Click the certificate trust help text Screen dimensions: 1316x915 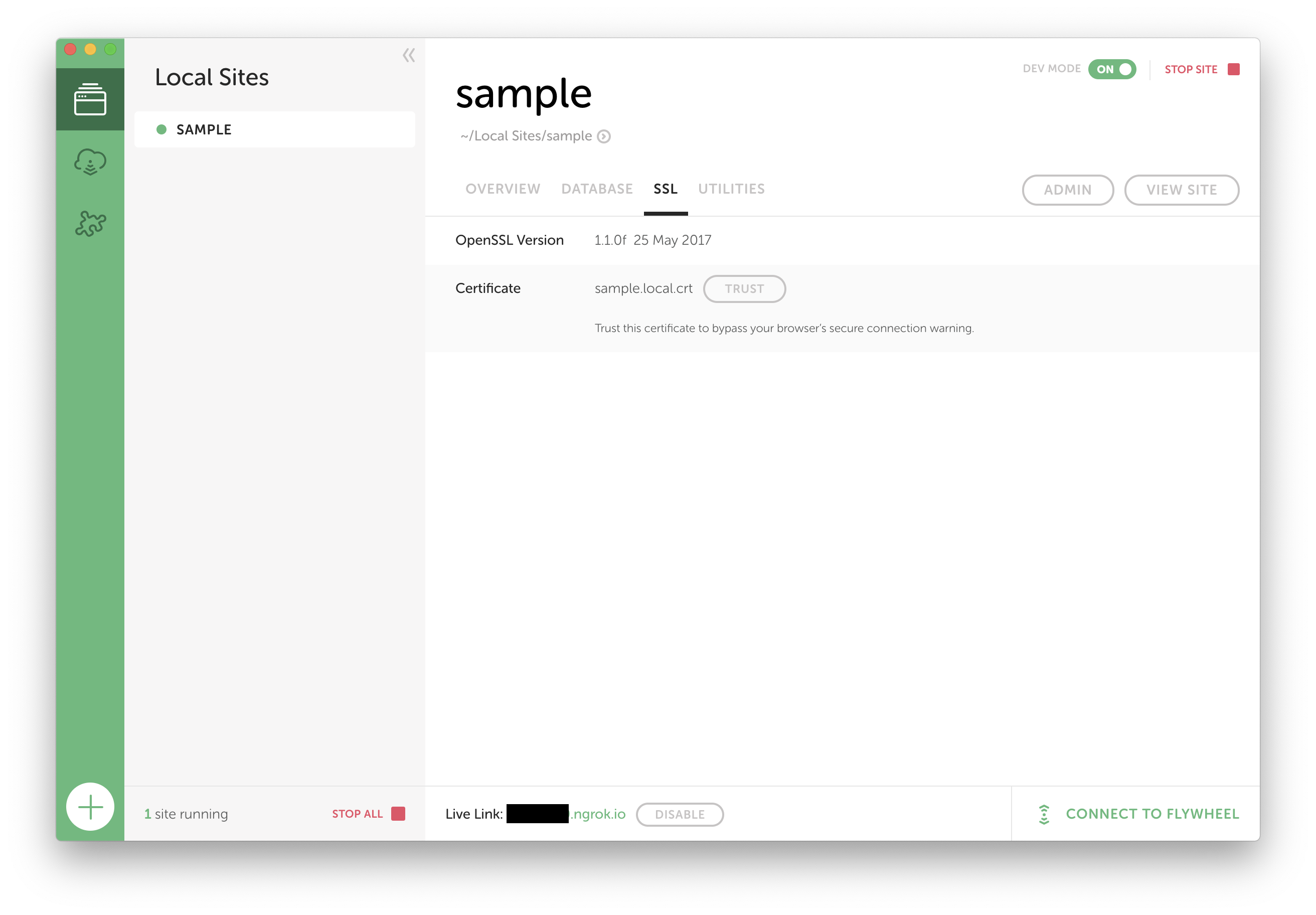(x=784, y=329)
